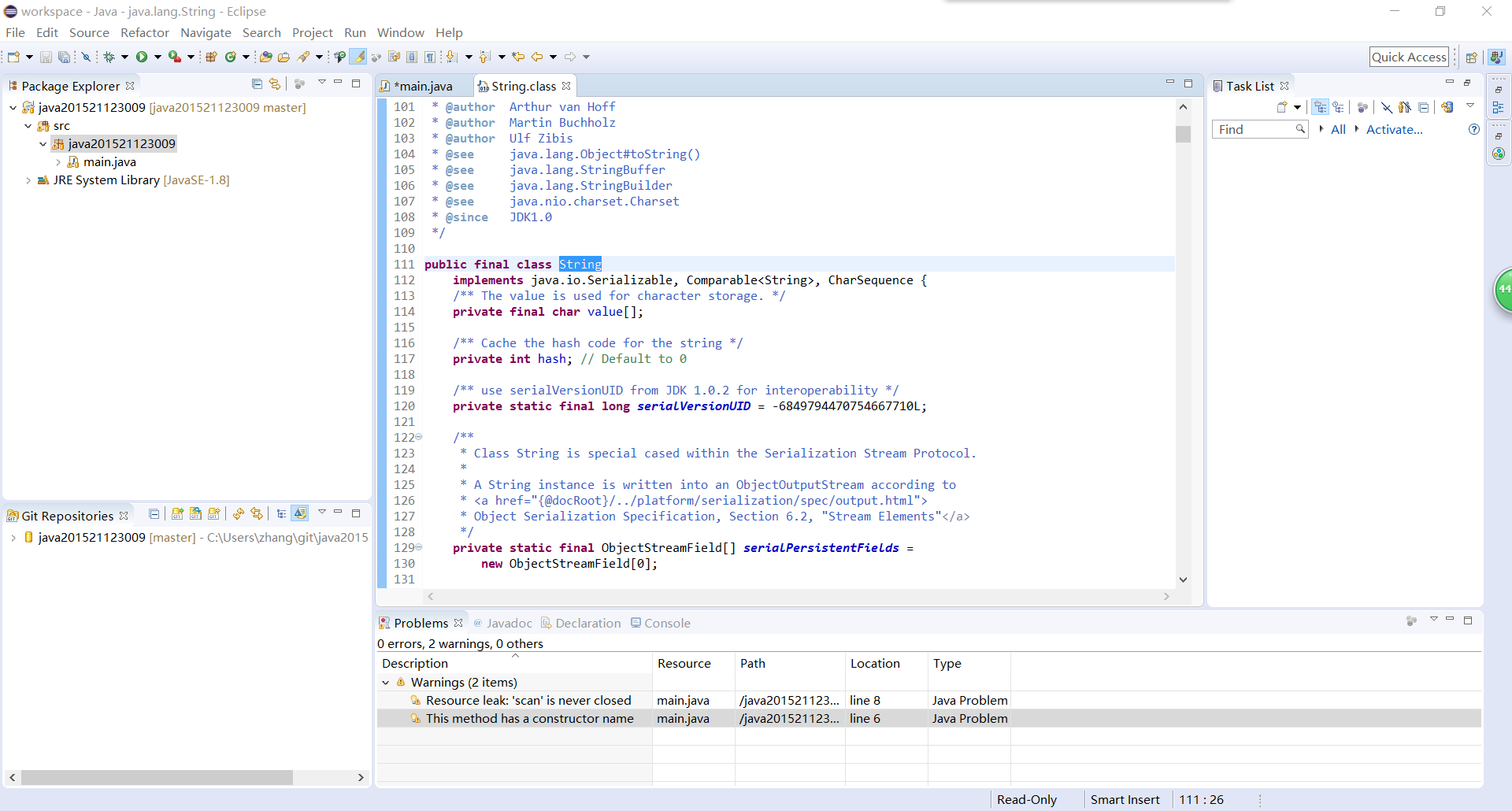The width and height of the screenshot is (1512, 811).
Task: Open the Run button dropdown arrow
Action: (157, 57)
